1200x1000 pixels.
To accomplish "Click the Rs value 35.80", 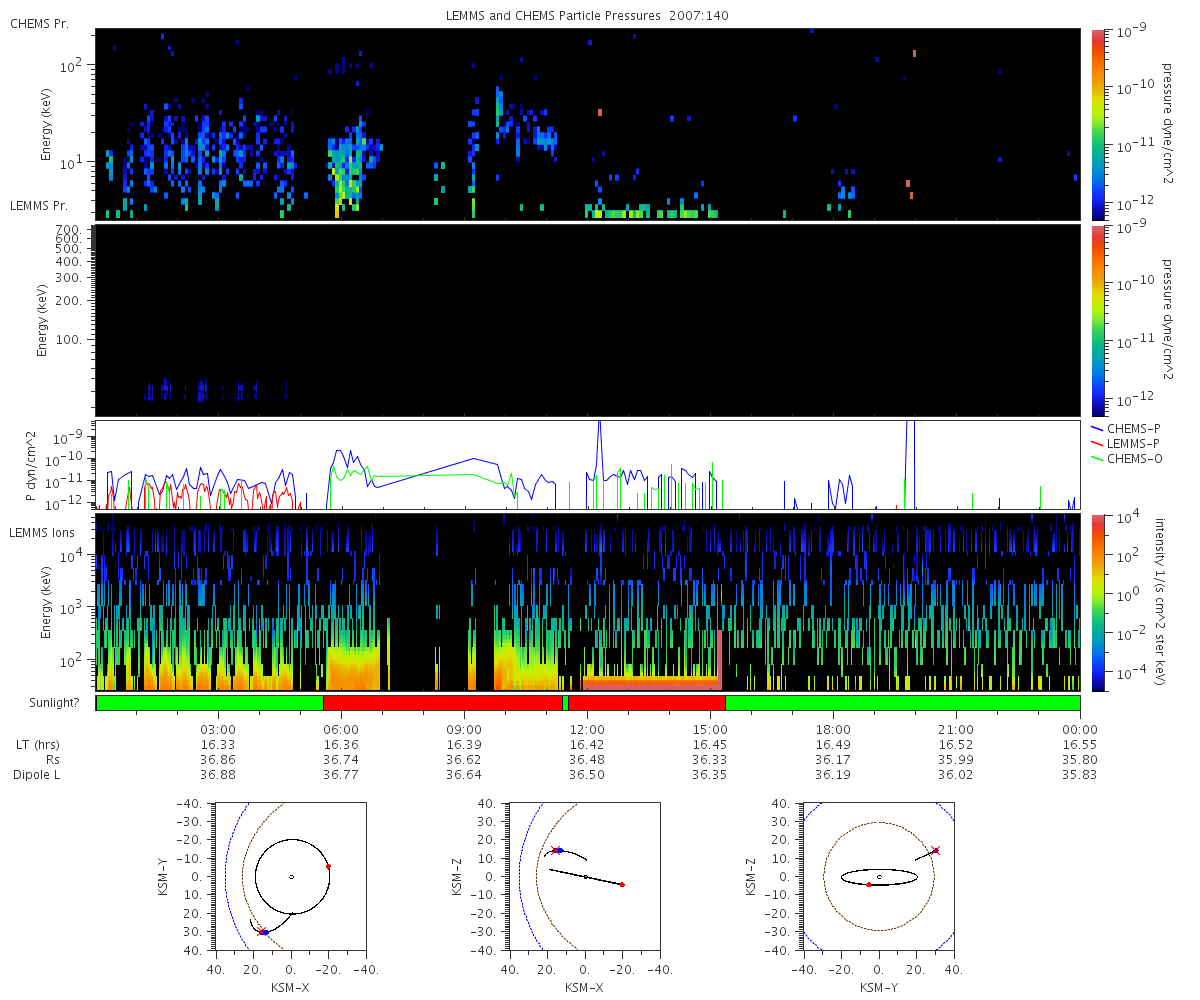I will [x=1080, y=760].
